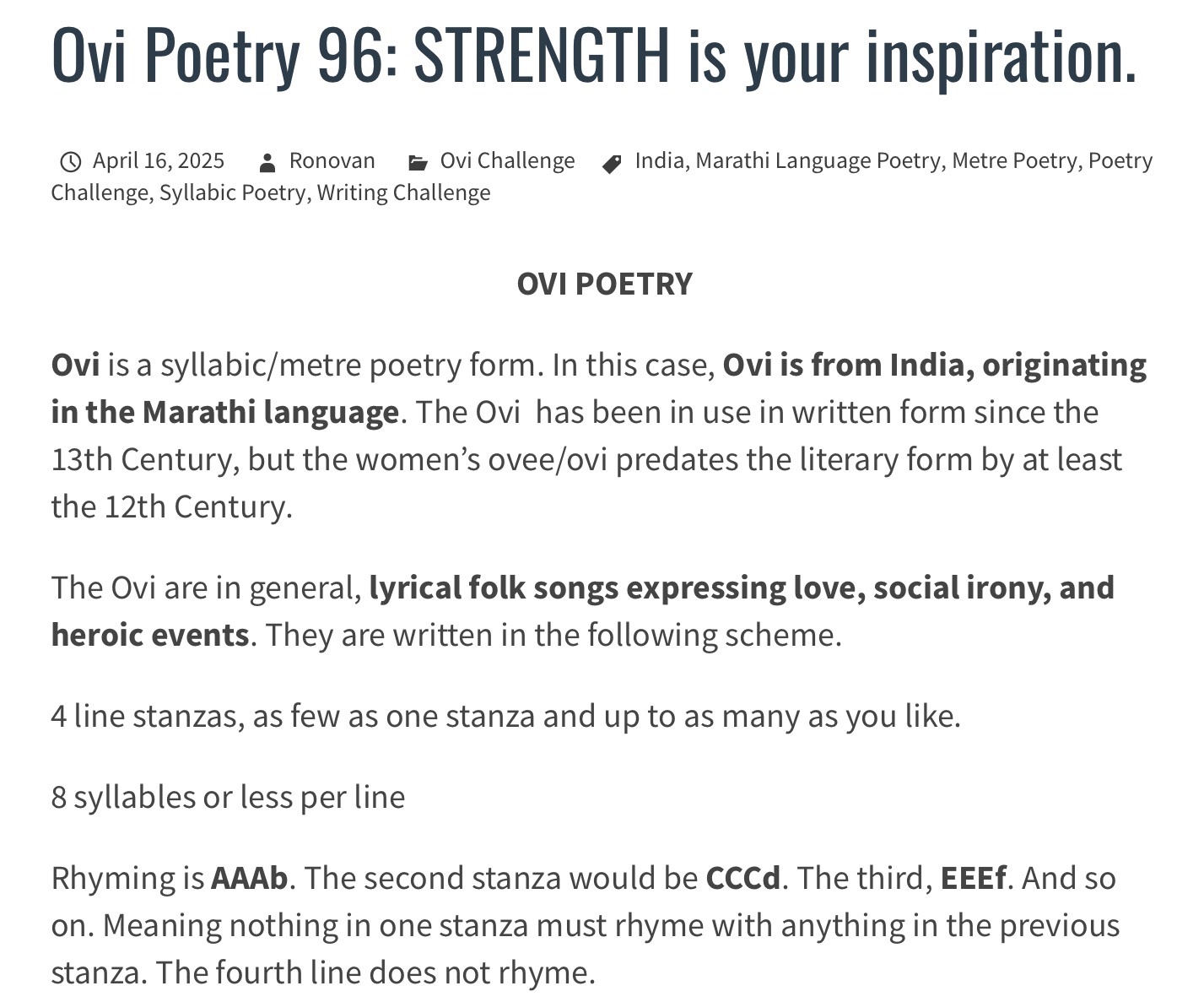The image size is (1204, 1002).
Task: Click the bold EEEf rhyme scheme
Action: click(973, 878)
